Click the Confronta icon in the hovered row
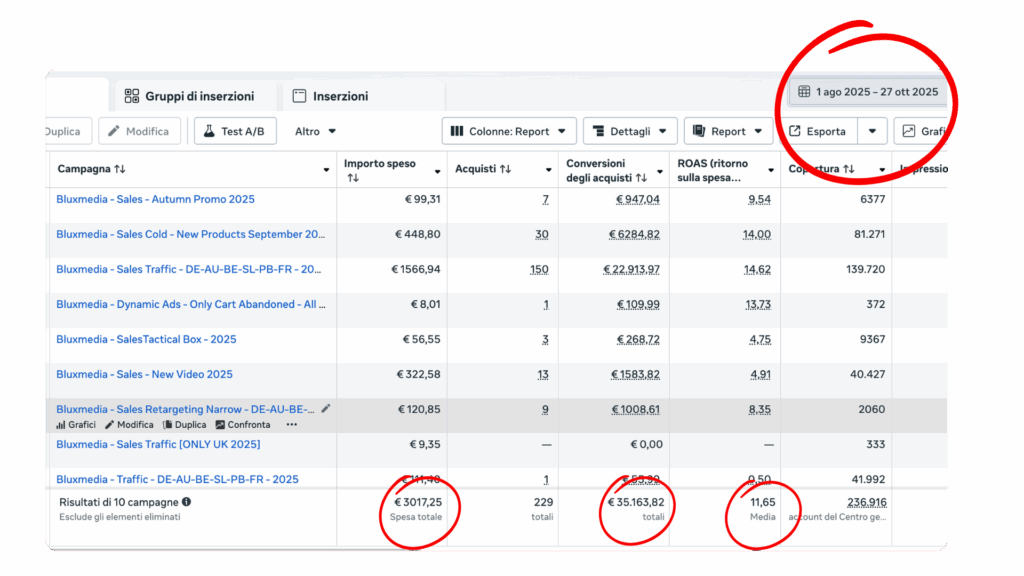 220,425
